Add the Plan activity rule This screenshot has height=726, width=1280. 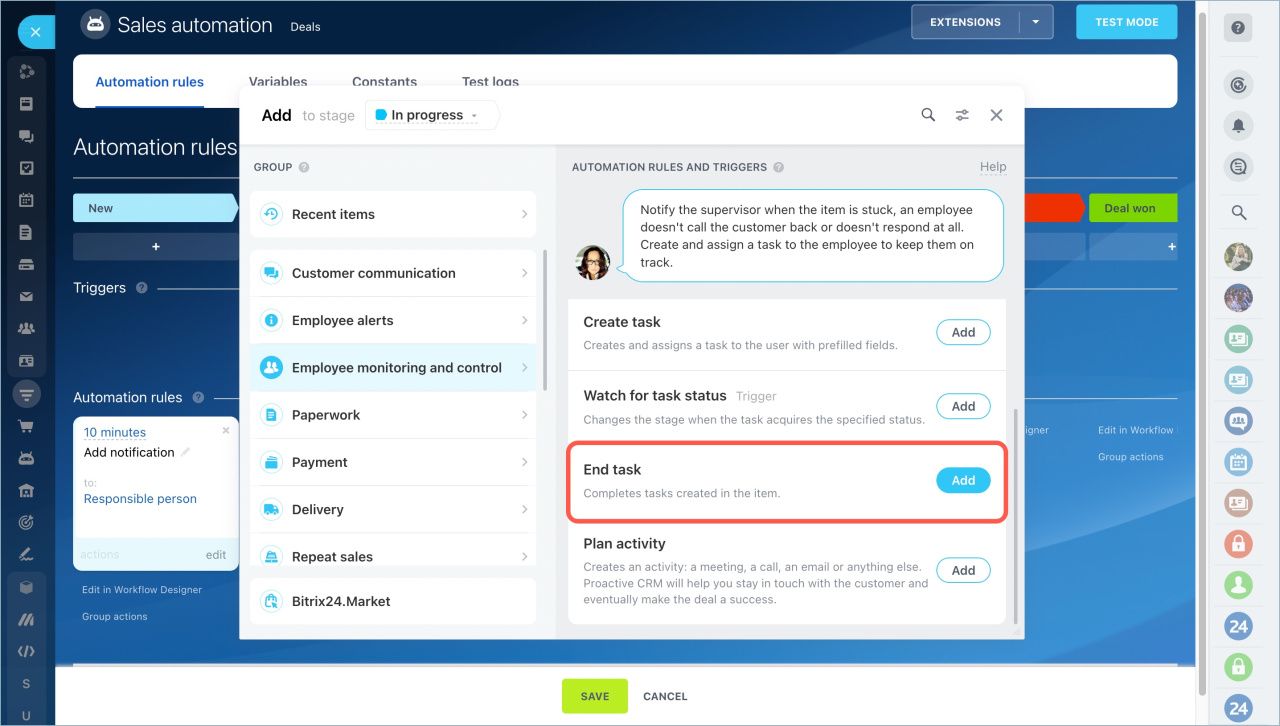click(x=963, y=570)
